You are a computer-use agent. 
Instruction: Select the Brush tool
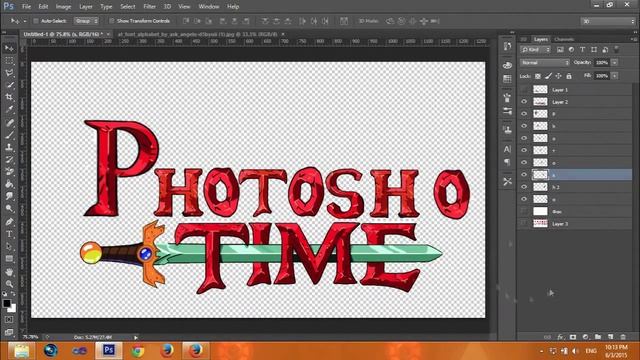9,135
